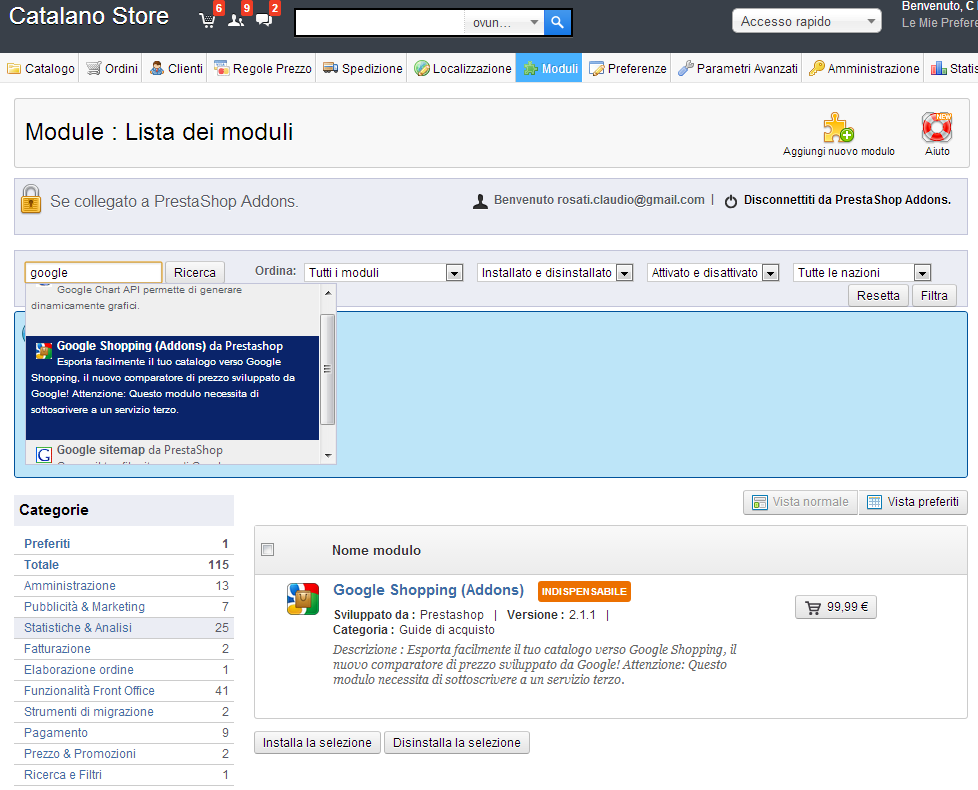The height and width of the screenshot is (790, 978).
Task: Click the header search input field
Action: tap(380, 22)
